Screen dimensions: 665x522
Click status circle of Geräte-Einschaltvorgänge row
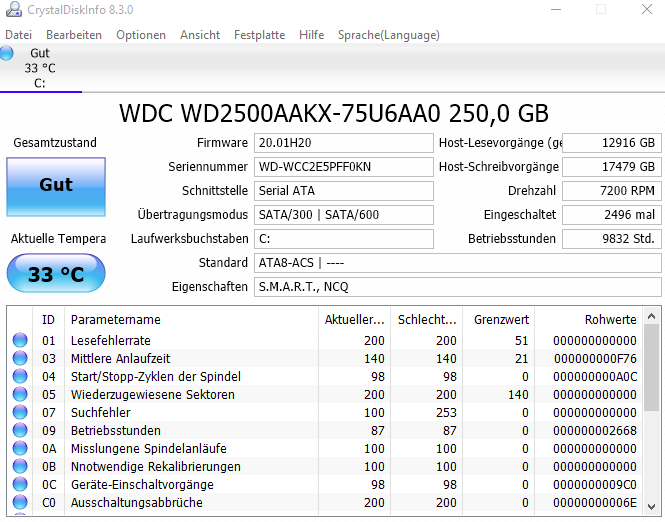click(x=20, y=484)
